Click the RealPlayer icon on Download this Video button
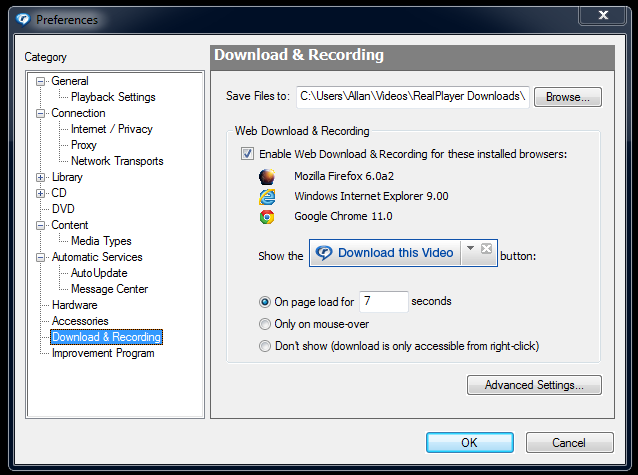This screenshot has height=475, width=638. click(x=324, y=253)
